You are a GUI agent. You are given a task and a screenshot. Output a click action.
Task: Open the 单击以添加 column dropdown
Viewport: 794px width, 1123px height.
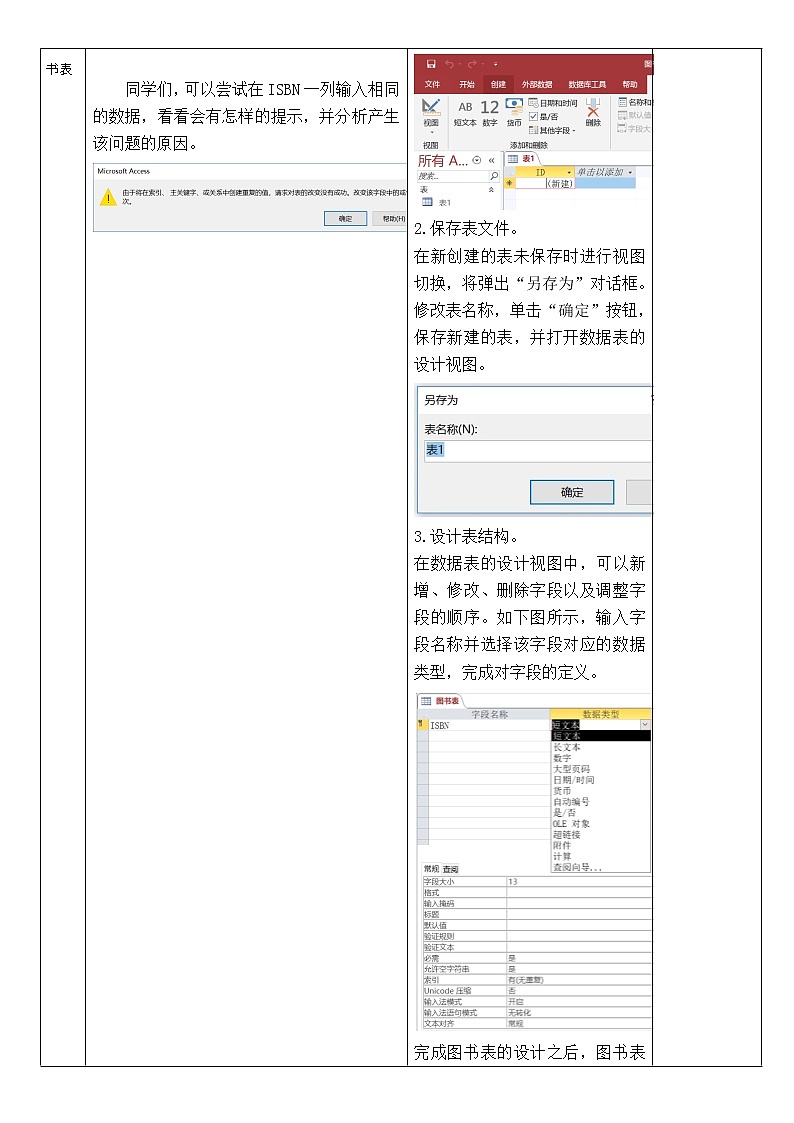(x=630, y=173)
